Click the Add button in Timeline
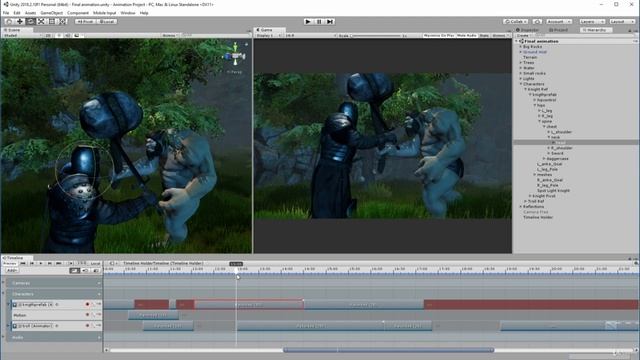 tap(11, 270)
